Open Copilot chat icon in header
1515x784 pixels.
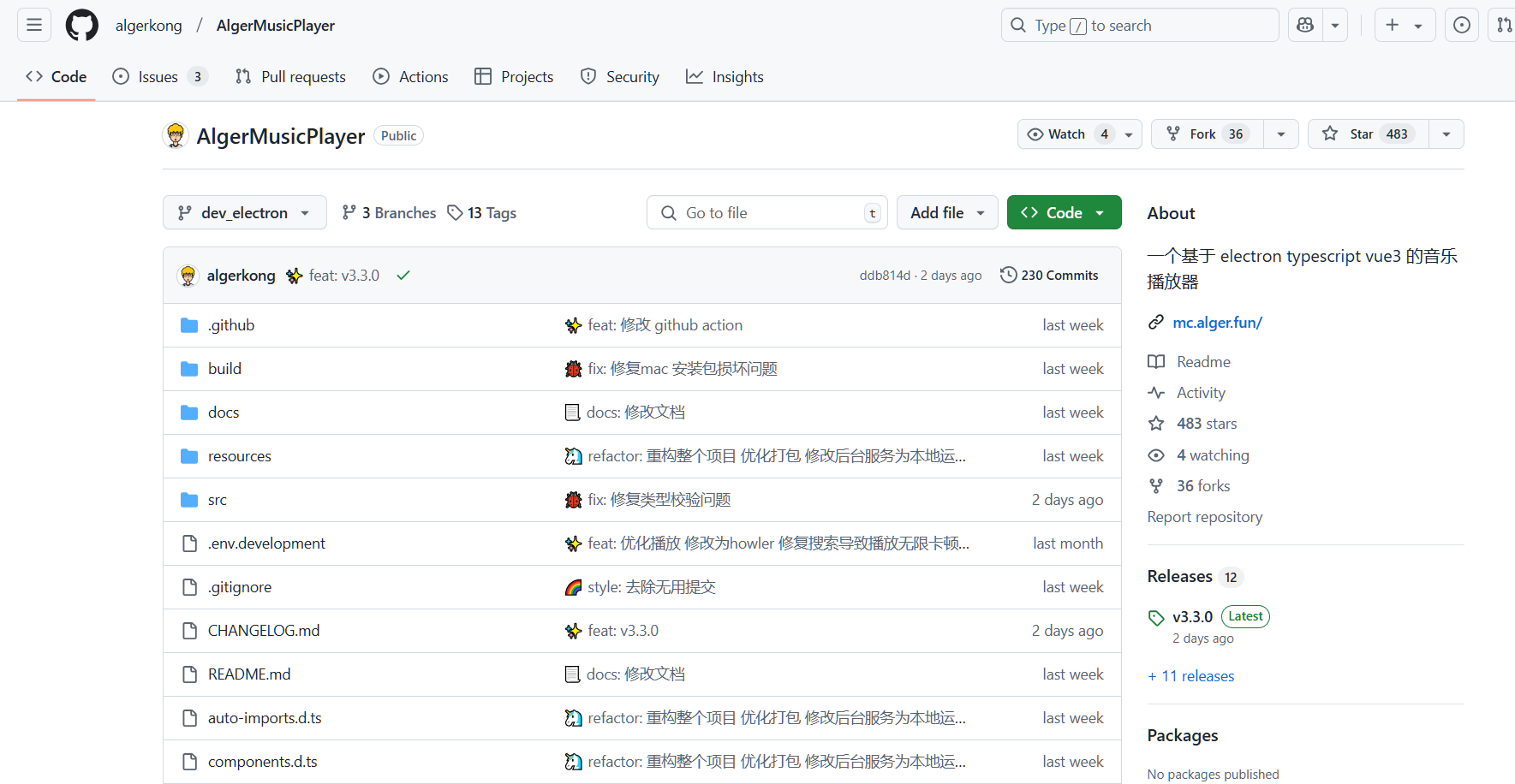coord(1305,25)
